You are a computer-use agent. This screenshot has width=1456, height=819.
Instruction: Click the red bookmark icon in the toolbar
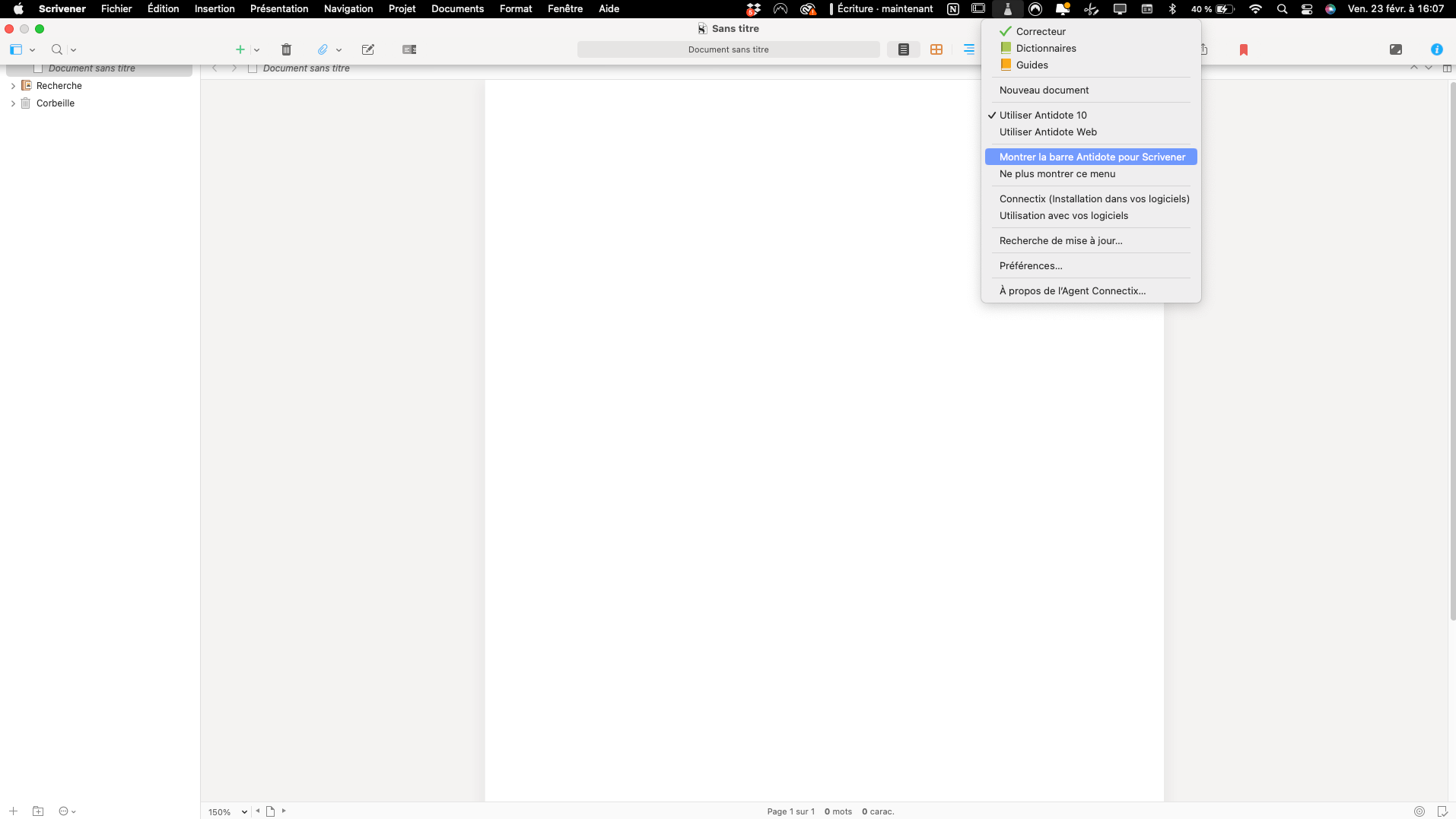[x=1245, y=49]
